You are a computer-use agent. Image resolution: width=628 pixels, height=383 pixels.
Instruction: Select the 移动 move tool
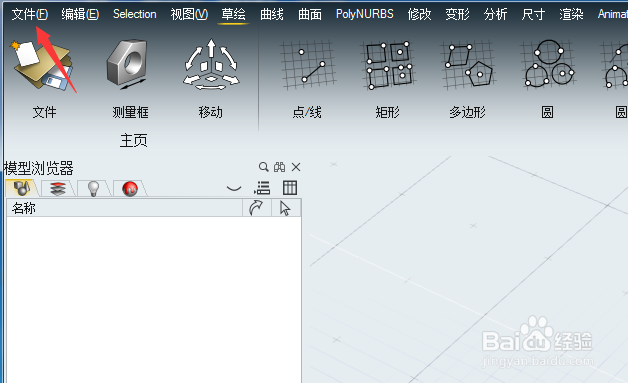click(x=211, y=64)
